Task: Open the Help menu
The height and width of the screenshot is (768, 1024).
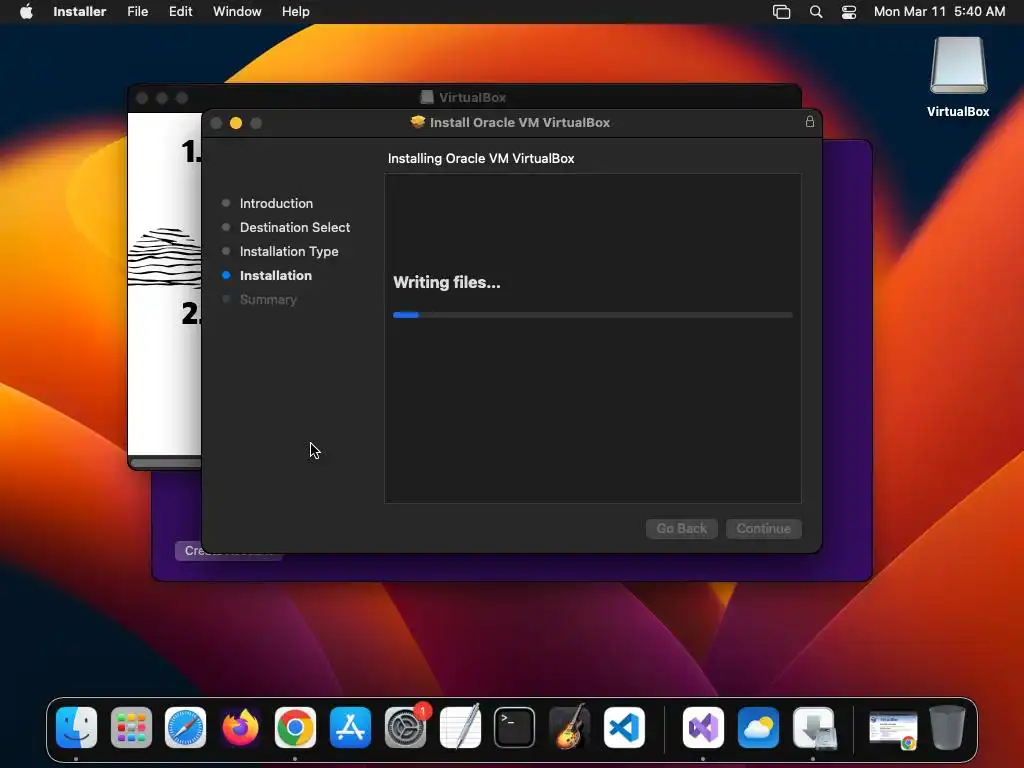Action: [x=295, y=12]
